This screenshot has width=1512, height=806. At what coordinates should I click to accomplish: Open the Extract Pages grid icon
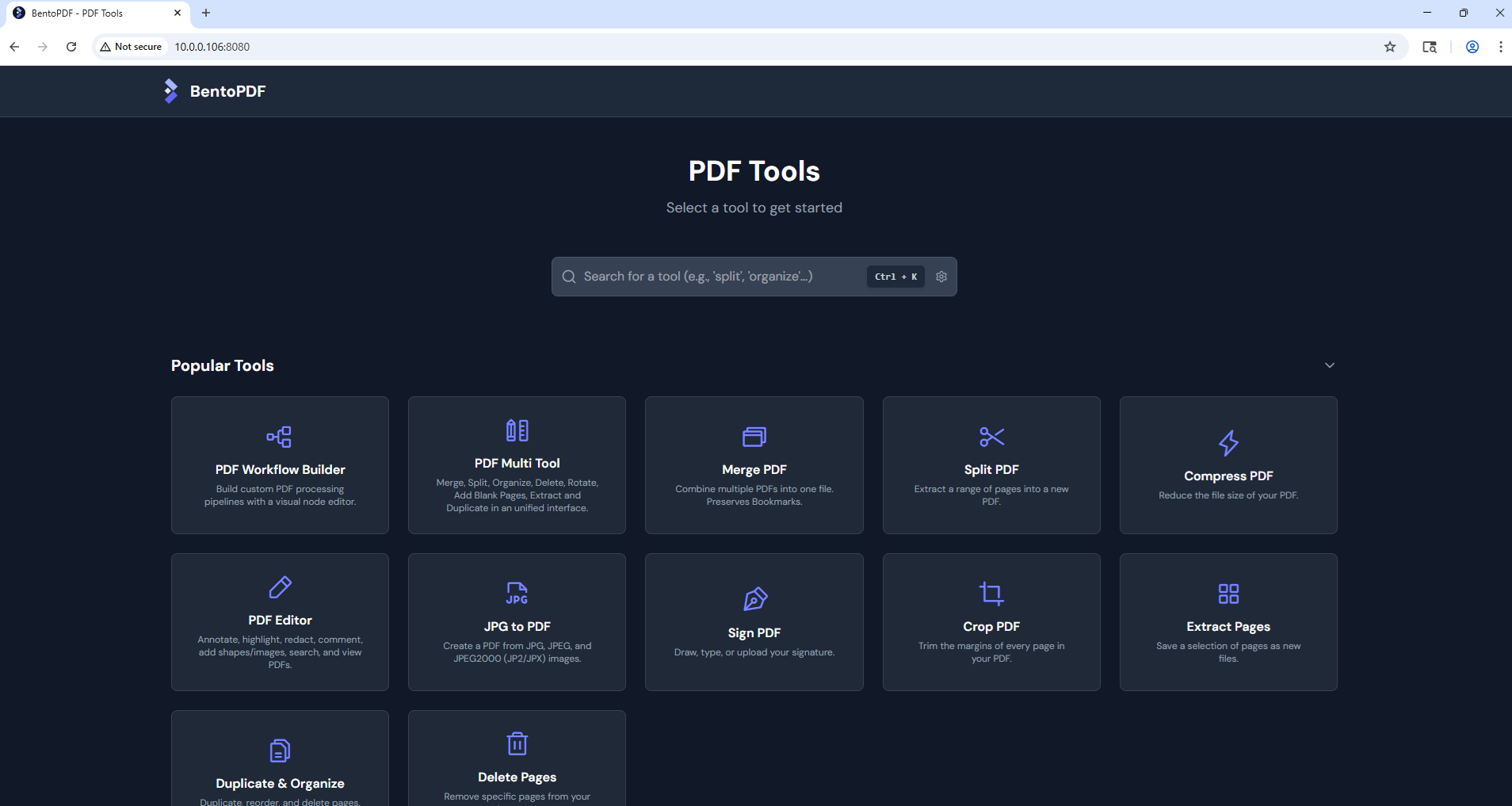tap(1228, 594)
